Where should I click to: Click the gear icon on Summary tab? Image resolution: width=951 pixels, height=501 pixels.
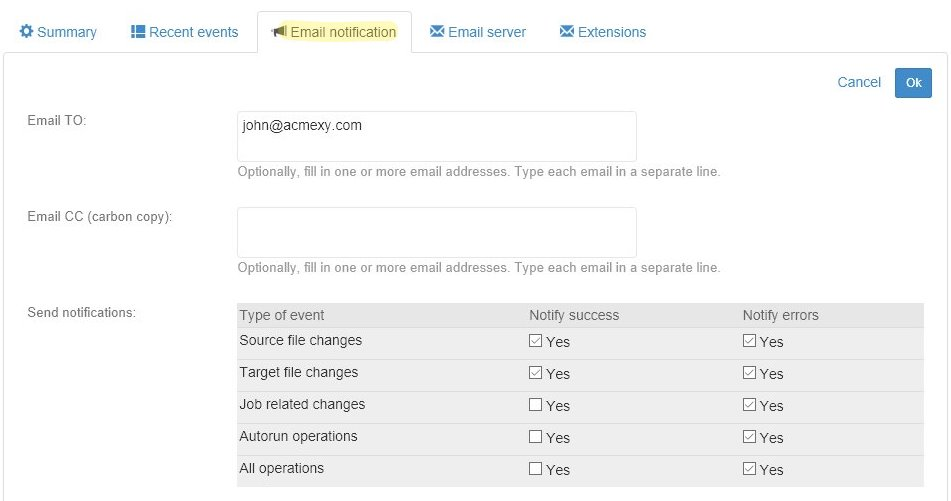coord(27,32)
